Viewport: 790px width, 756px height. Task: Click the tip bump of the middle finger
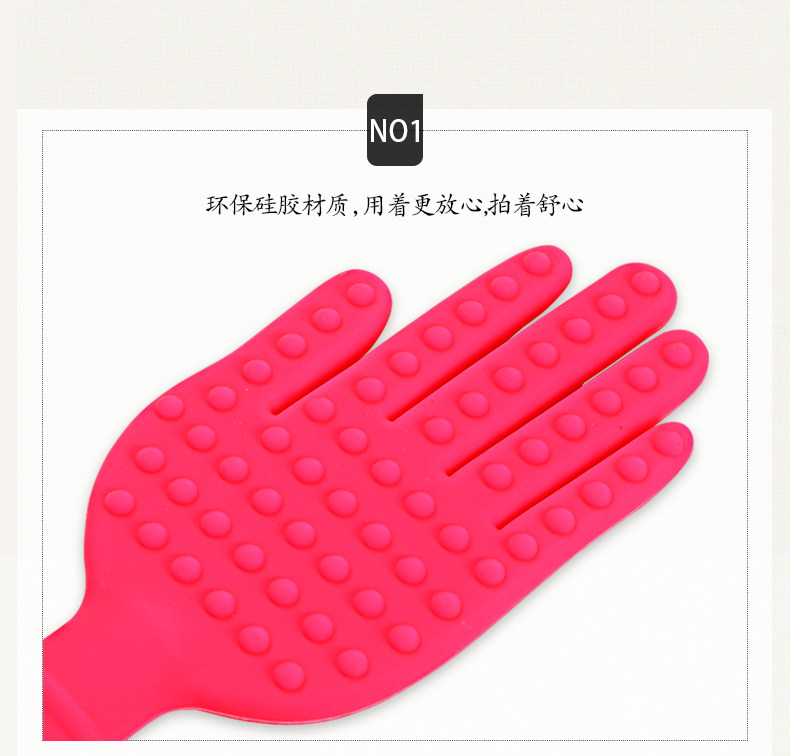(645, 283)
